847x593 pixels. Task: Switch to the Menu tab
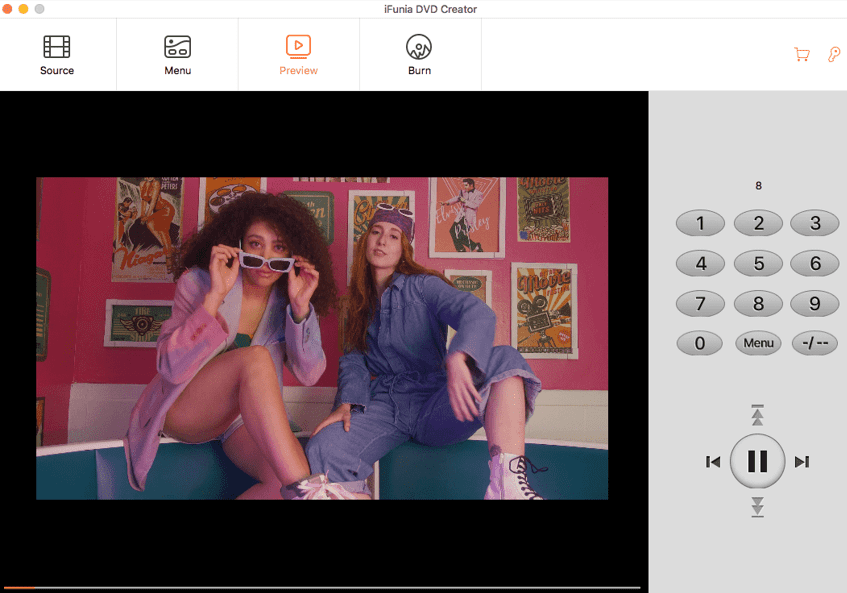pos(177,55)
